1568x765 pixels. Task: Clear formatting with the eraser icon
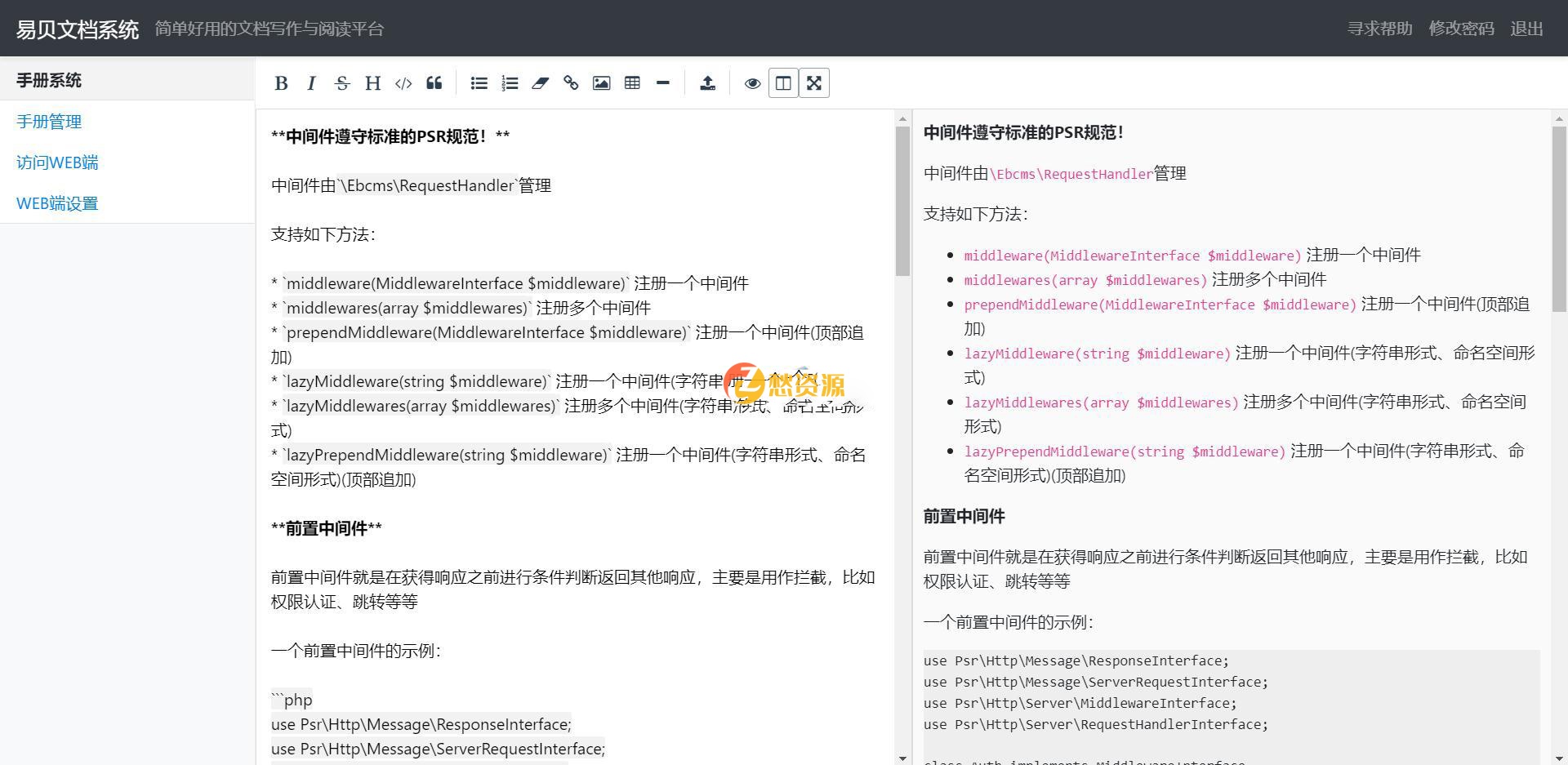pyautogui.click(x=540, y=82)
